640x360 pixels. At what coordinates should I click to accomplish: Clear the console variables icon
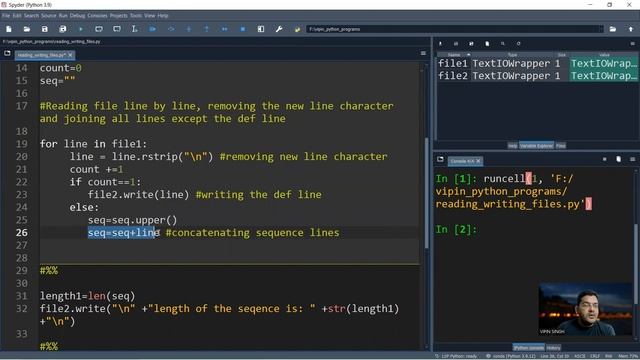click(x=618, y=159)
